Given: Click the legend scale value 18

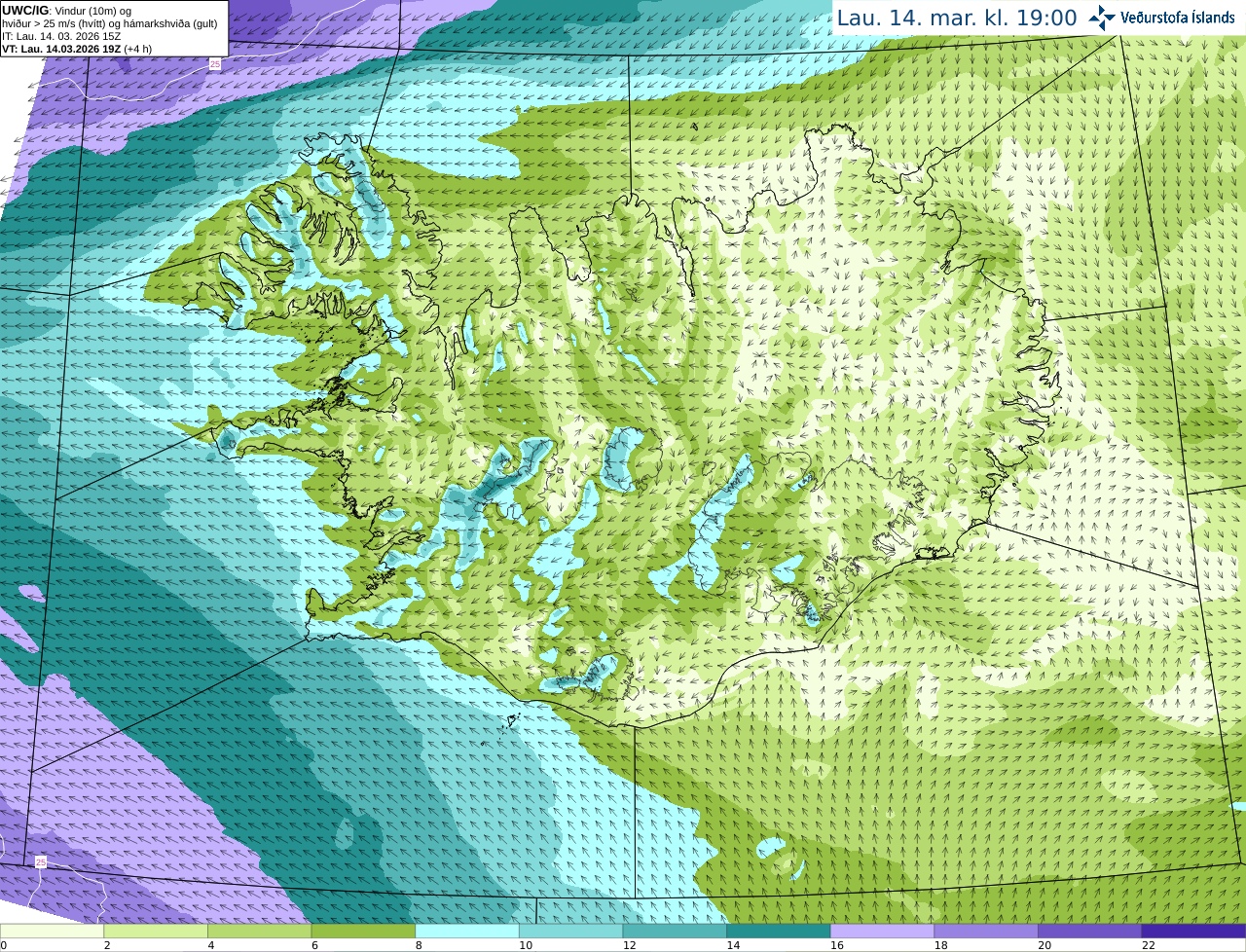Looking at the screenshot, I should tap(941, 945).
